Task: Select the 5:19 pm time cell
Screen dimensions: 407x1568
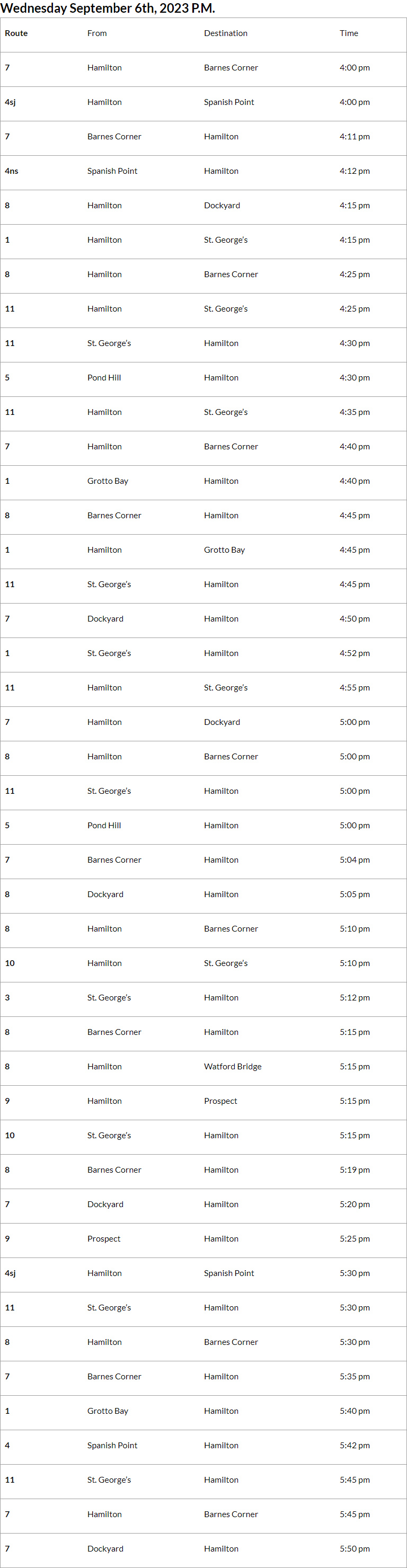Action: (x=354, y=1170)
